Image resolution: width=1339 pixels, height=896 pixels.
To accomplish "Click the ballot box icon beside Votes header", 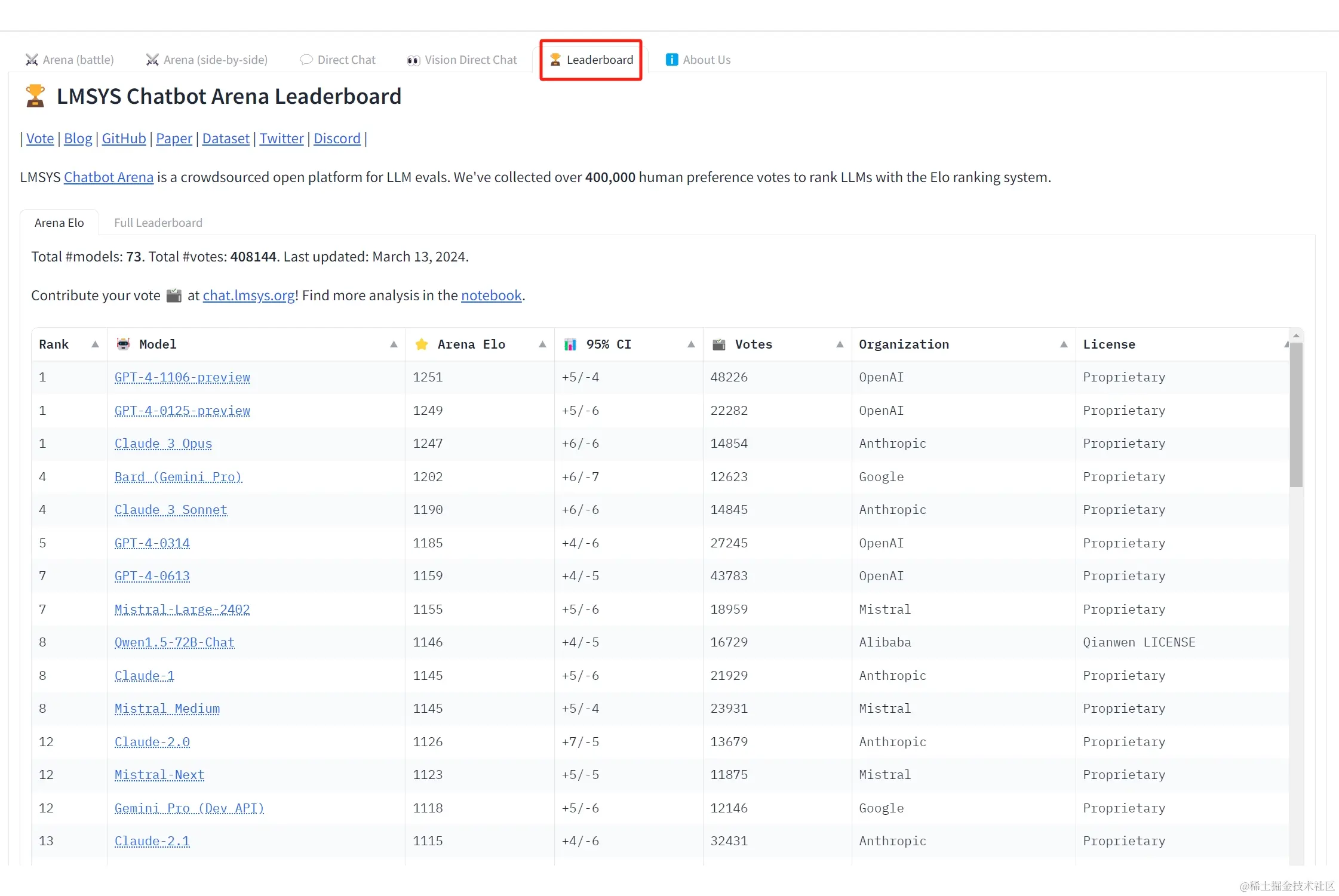I will pyautogui.click(x=719, y=344).
